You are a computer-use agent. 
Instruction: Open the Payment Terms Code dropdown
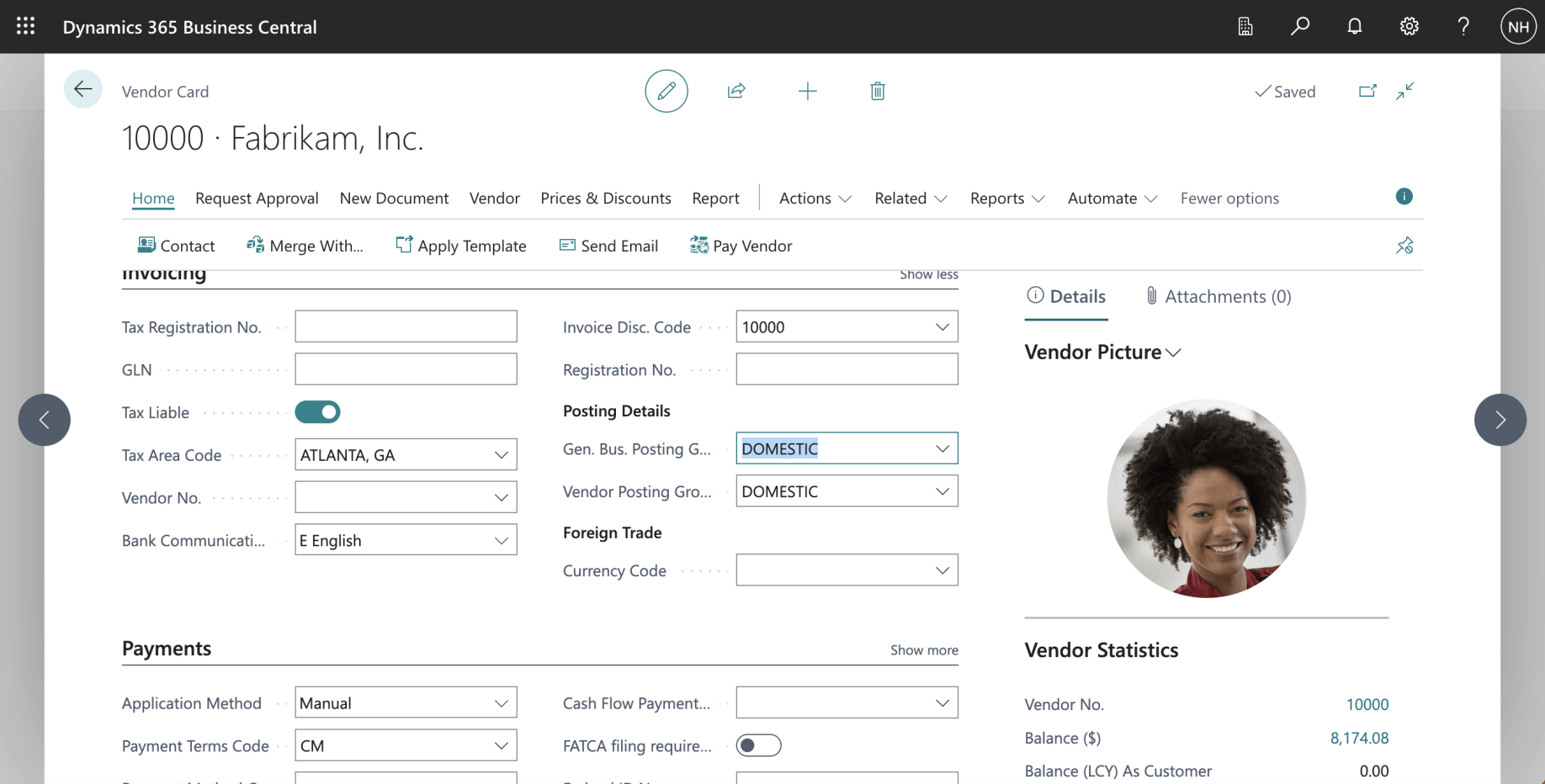502,746
